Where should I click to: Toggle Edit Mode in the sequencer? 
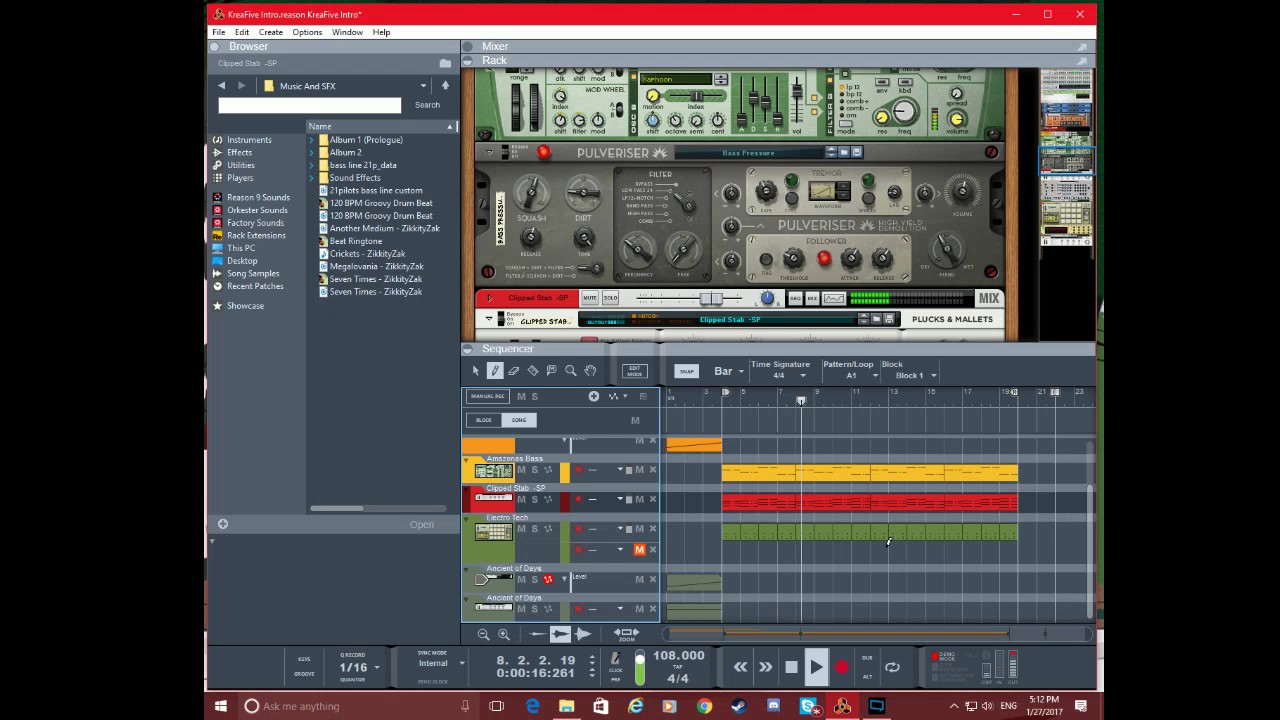point(634,371)
